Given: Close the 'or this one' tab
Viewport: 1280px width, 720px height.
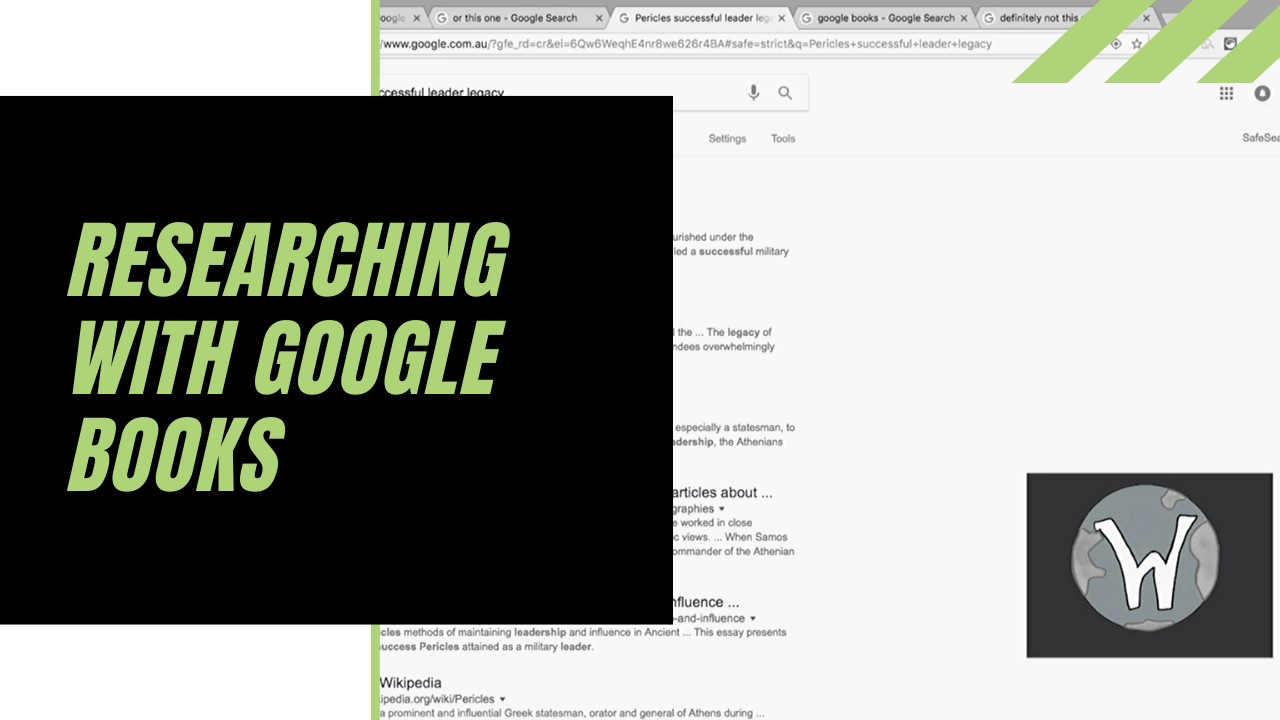Looking at the screenshot, I should [599, 18].
